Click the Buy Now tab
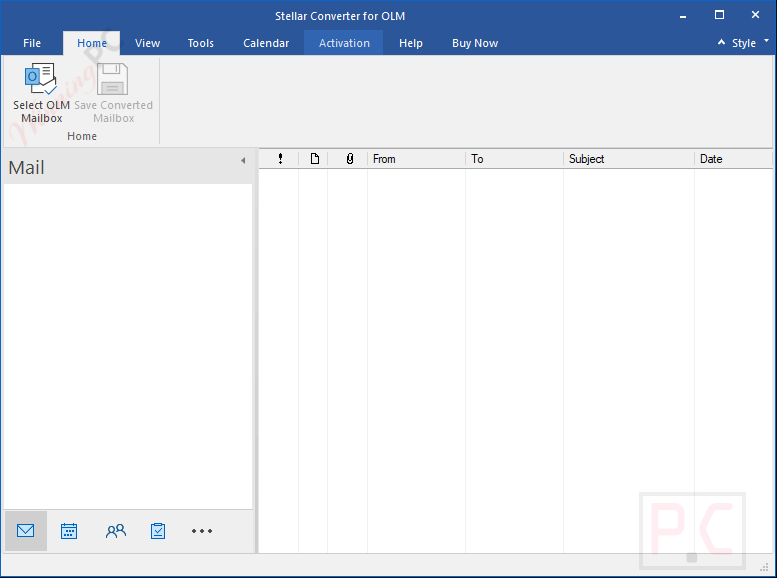Viewport: 777px width, 578px height. (475, 43)
